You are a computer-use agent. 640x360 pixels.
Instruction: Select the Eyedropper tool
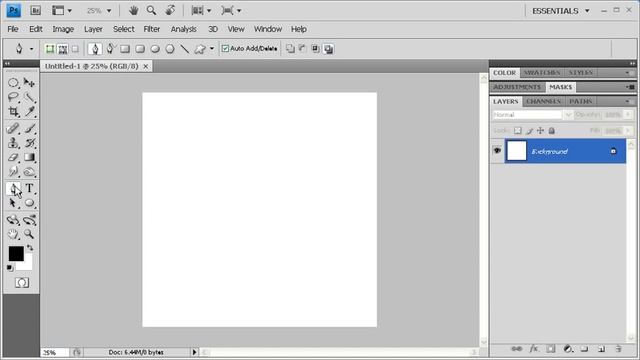(29, 111)
